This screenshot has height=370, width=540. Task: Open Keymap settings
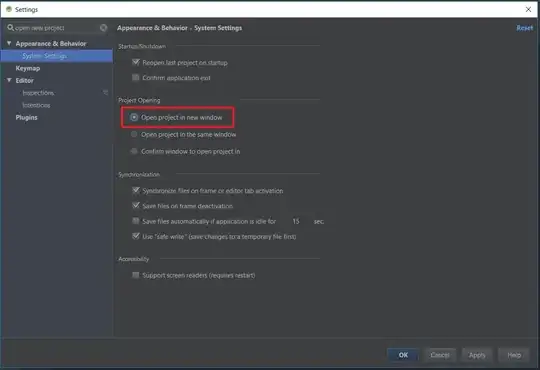click(28, 68)
